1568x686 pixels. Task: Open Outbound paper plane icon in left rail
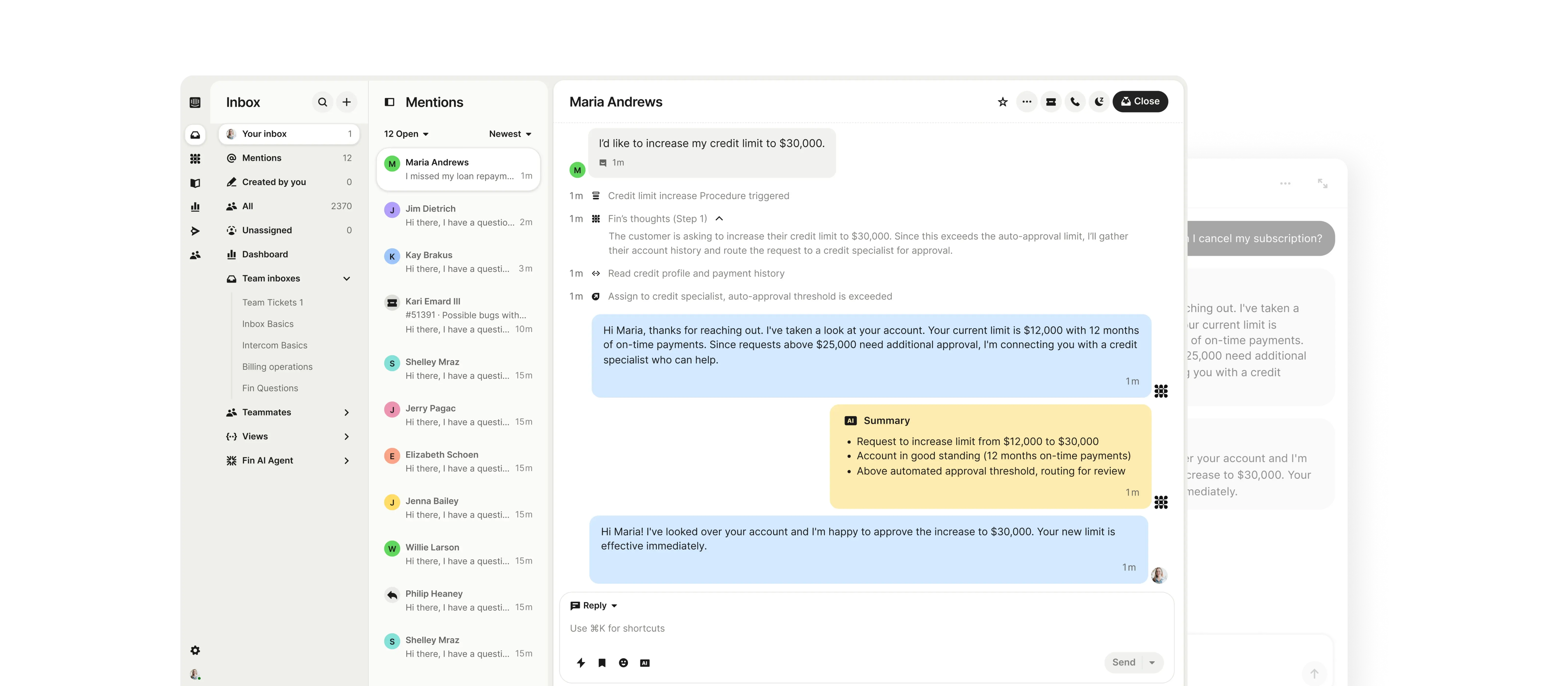click(195, 231)
